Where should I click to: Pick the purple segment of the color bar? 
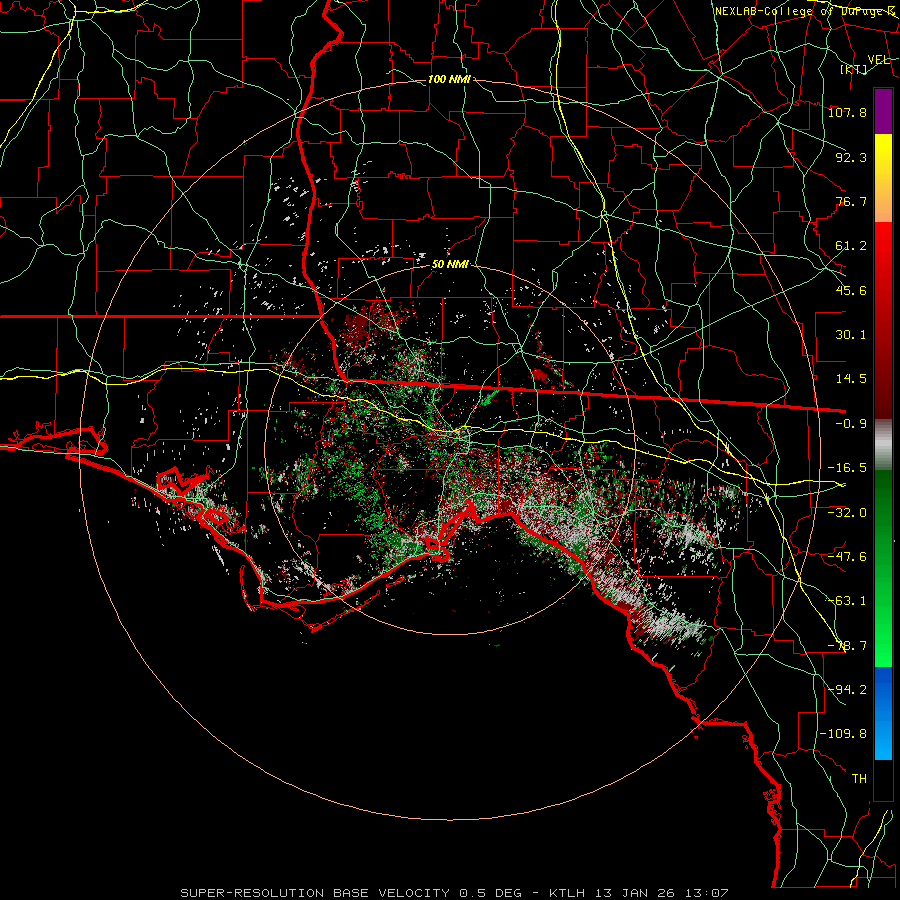tap(883, 112)
